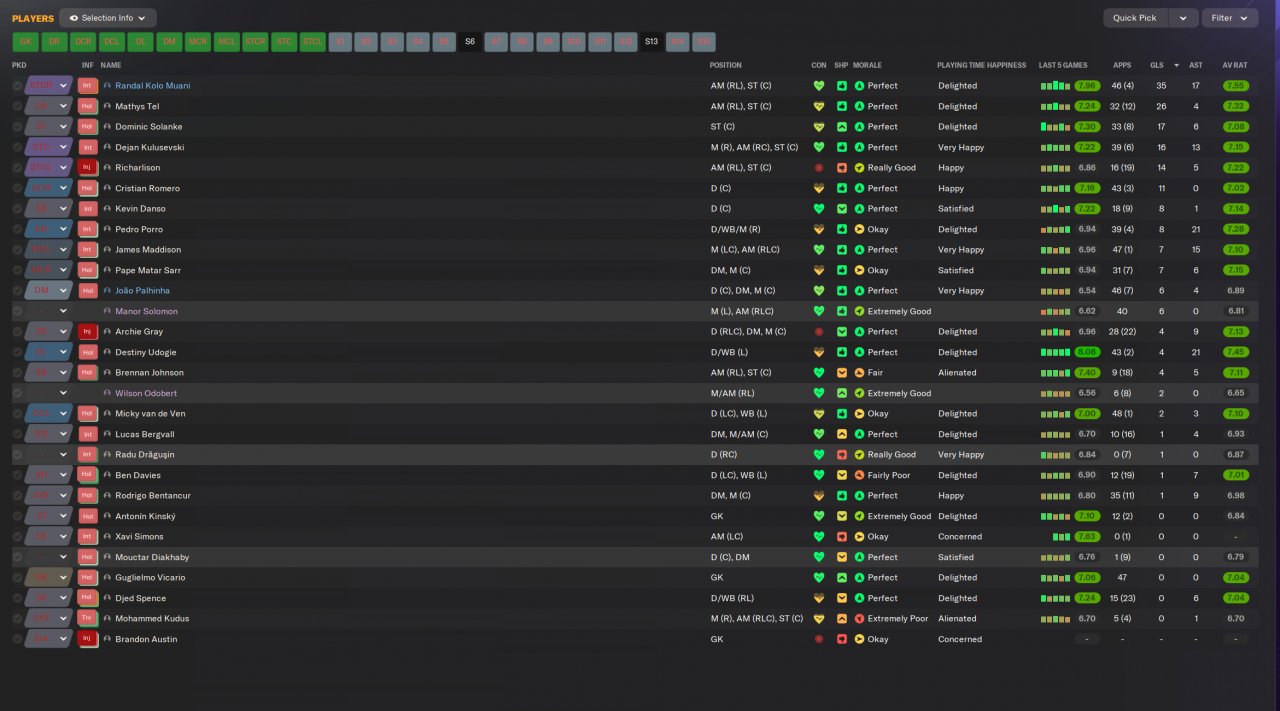
Task: Click the Okay morale icon for Pape Matar Sarr
Action: tap(859, 270)
